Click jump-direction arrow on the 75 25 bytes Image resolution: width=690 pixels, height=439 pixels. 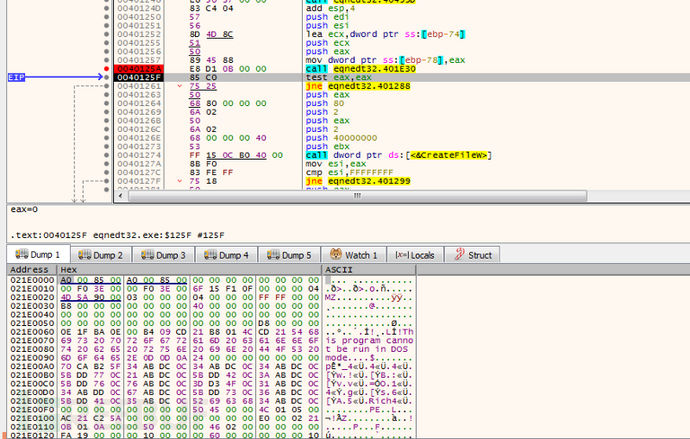point(180,86)
